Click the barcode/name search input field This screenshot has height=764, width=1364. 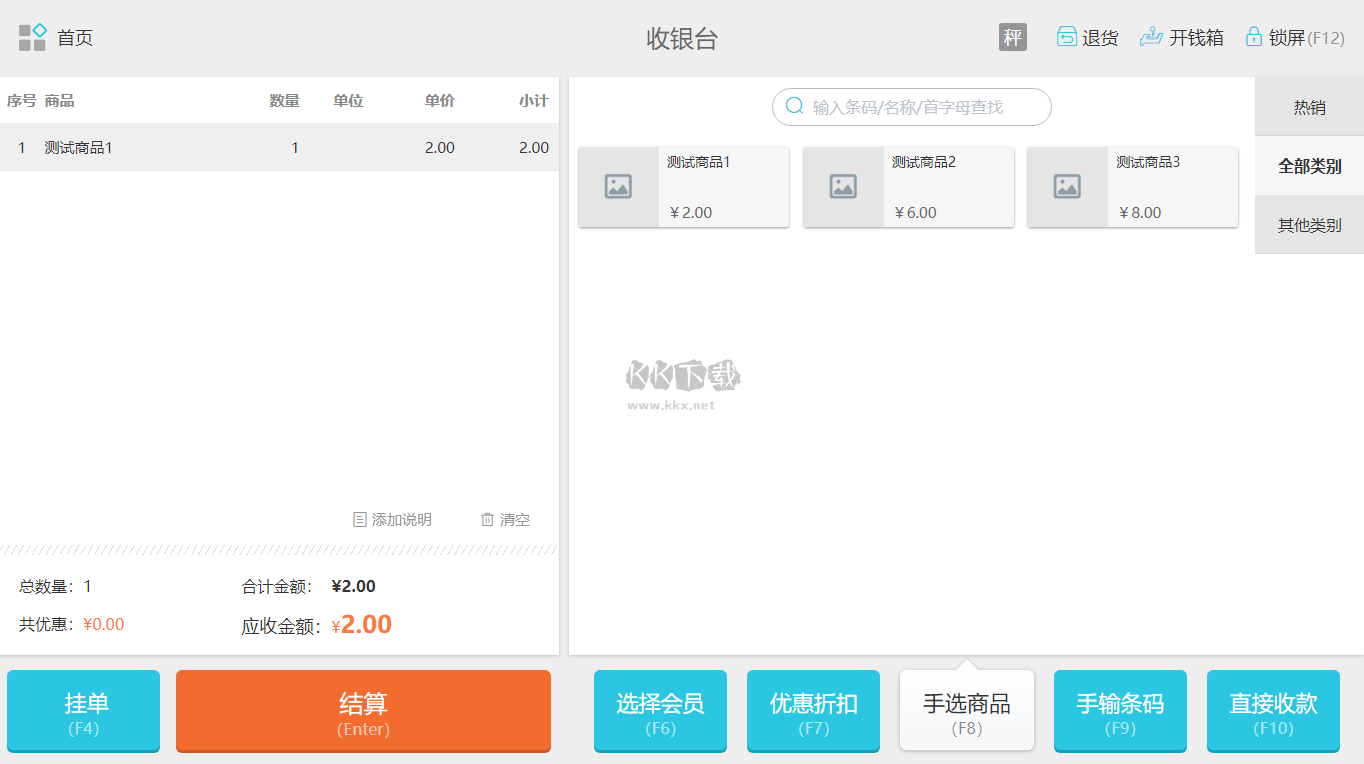[x=920, y=107]
